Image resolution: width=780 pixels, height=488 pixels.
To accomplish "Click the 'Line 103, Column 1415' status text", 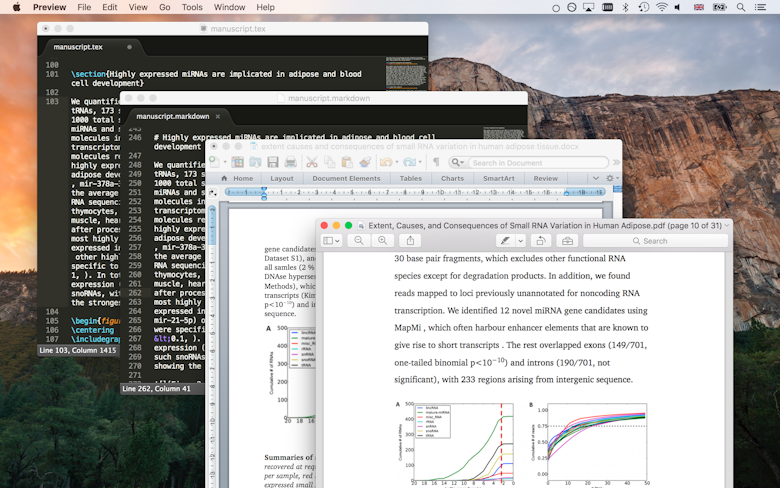I will pyautogui.click(x=78, y=350).
